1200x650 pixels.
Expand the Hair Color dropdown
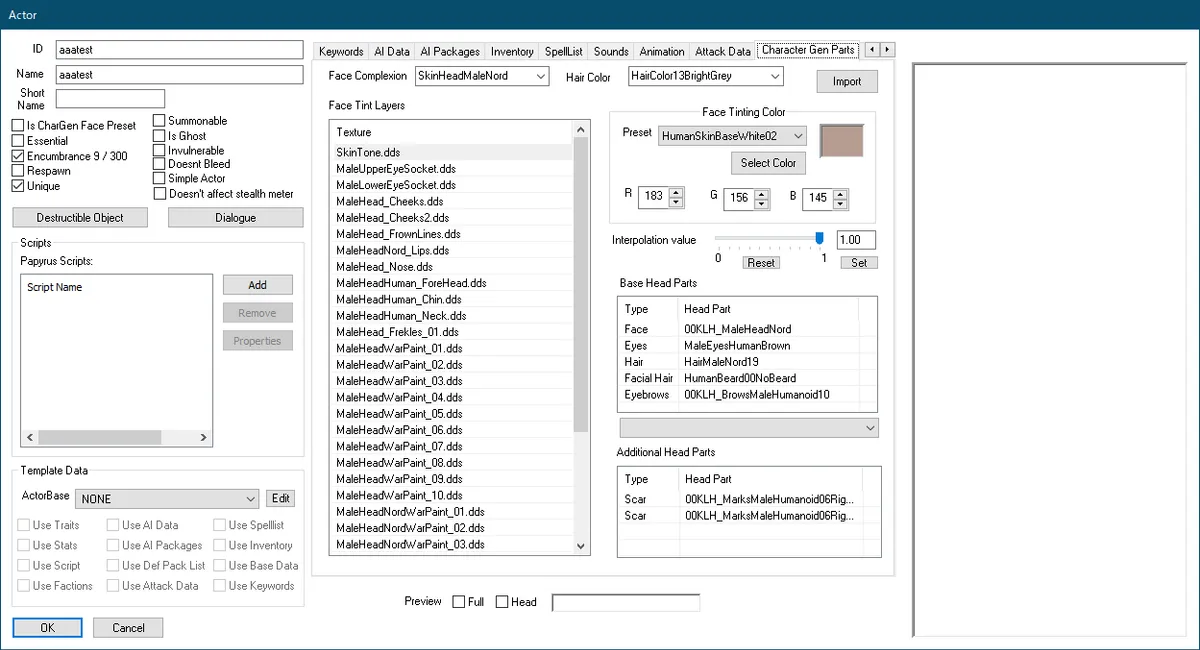774,77
